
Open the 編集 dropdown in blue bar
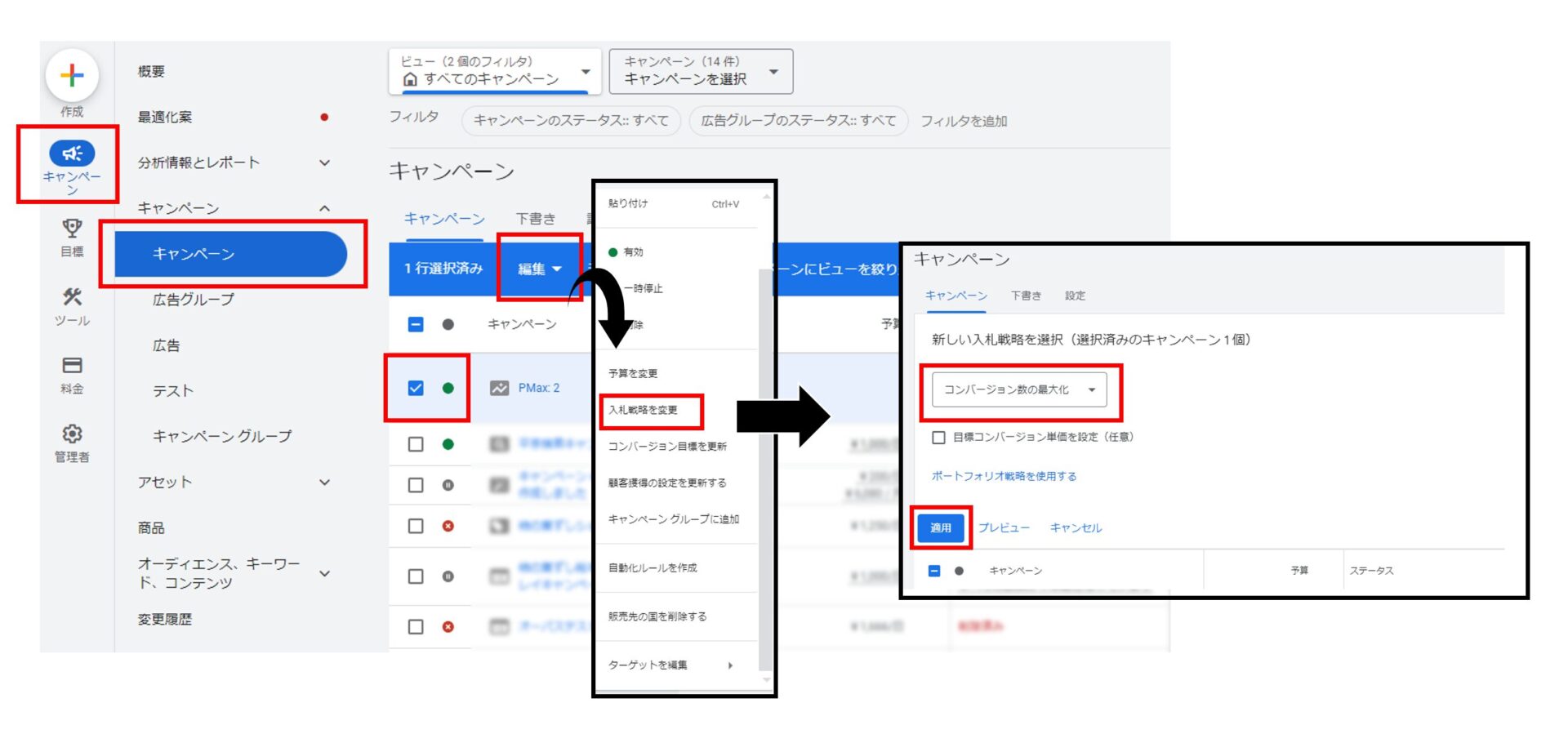pyautogui.click(x=539, y=269)
